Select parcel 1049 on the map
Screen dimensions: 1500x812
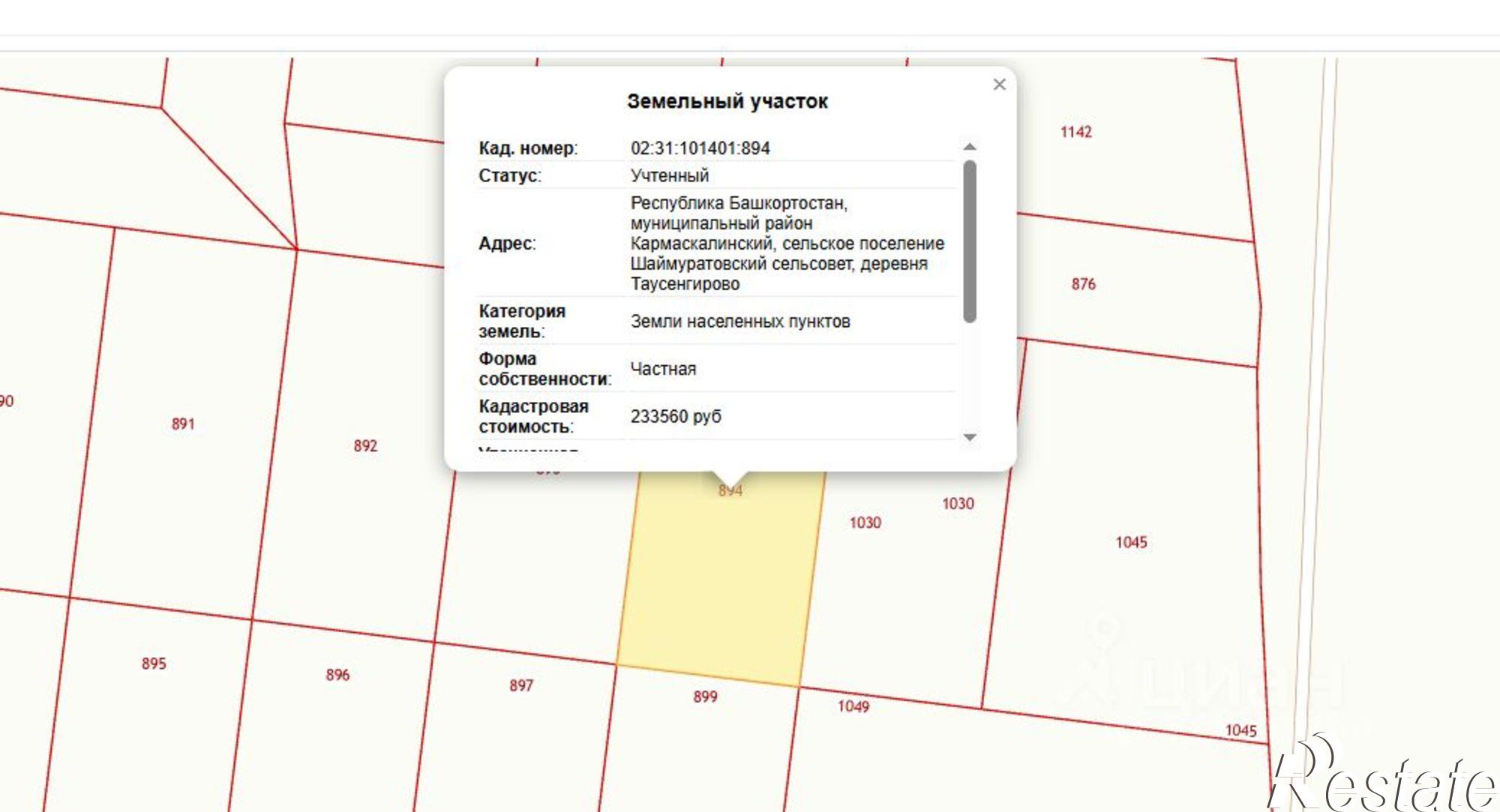coord(853,706)
